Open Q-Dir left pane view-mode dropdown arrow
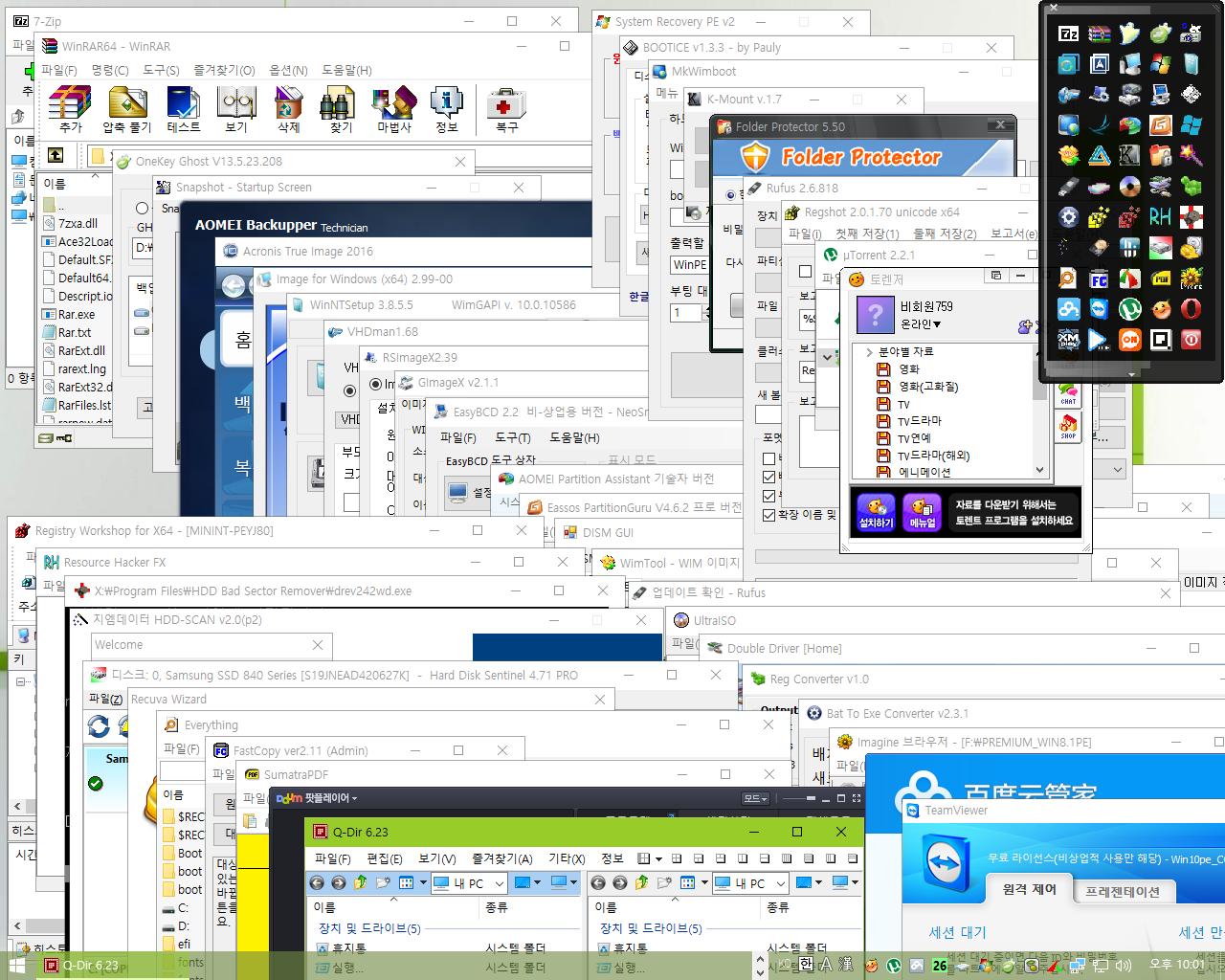1225x980 pixels. pos(424,882)
